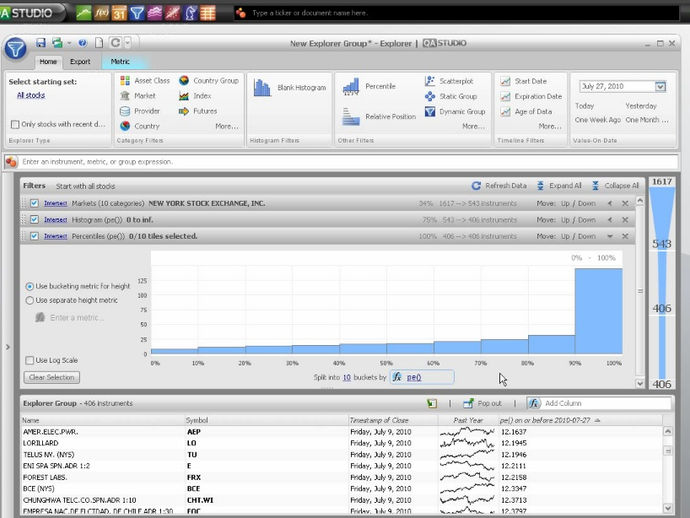
Task: Click Expand All filters
Action: point(559,186)
